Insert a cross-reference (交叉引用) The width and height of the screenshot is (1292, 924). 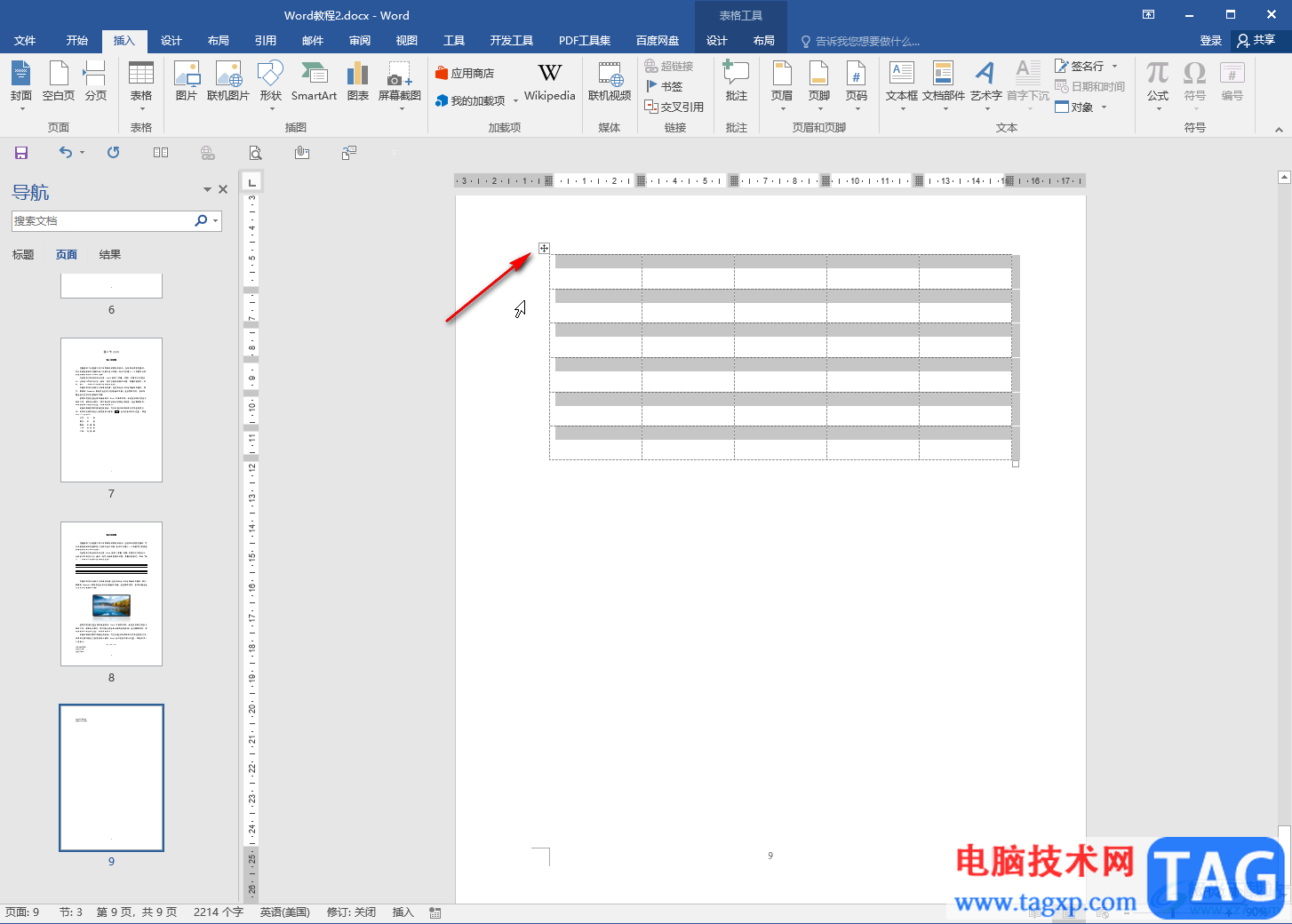(x=674, y=107)
